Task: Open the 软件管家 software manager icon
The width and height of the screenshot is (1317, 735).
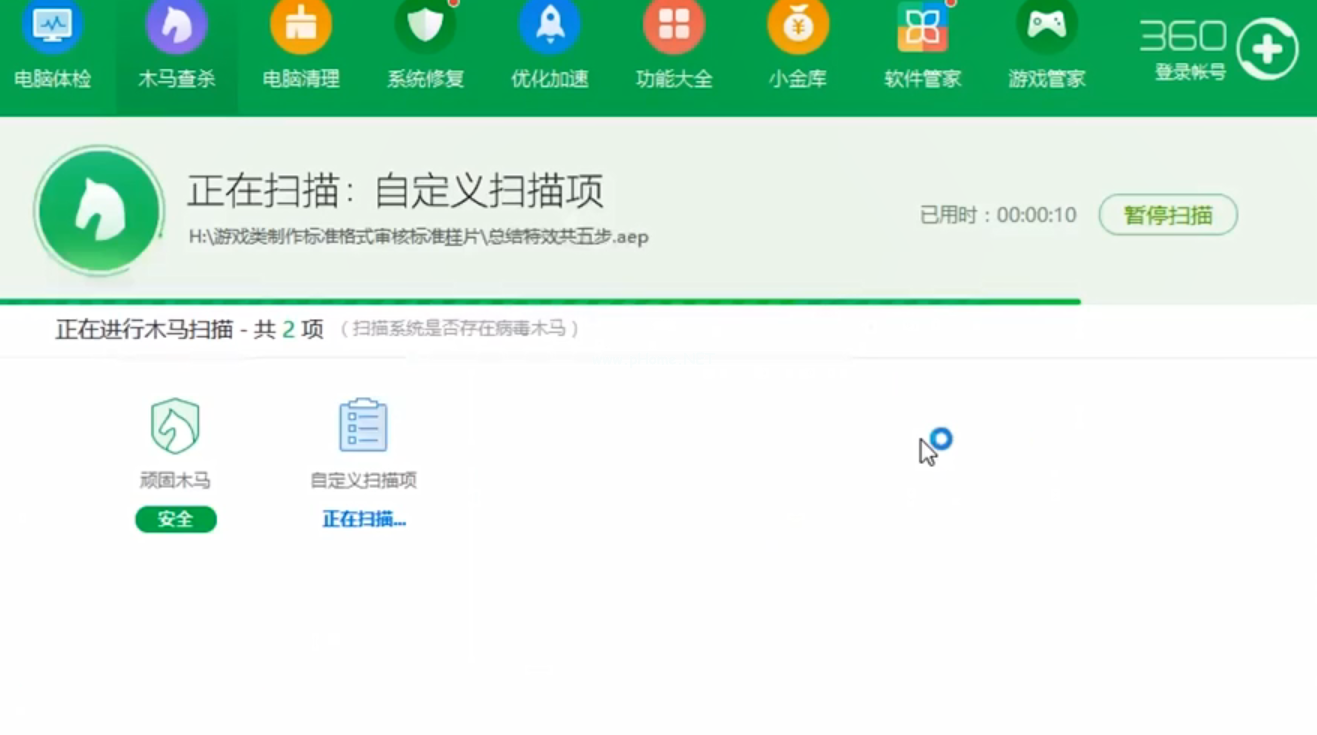Action: click(x=922, y=27)
